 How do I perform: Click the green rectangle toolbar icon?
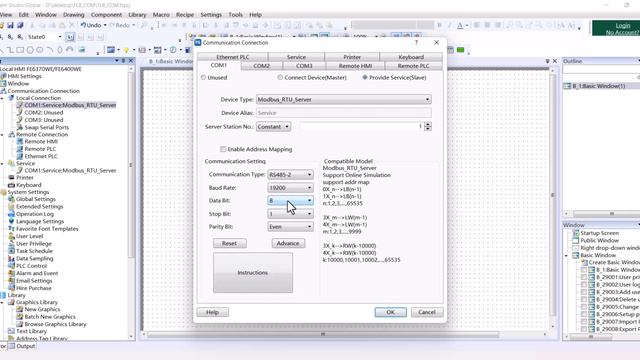[x=460, y=50]
